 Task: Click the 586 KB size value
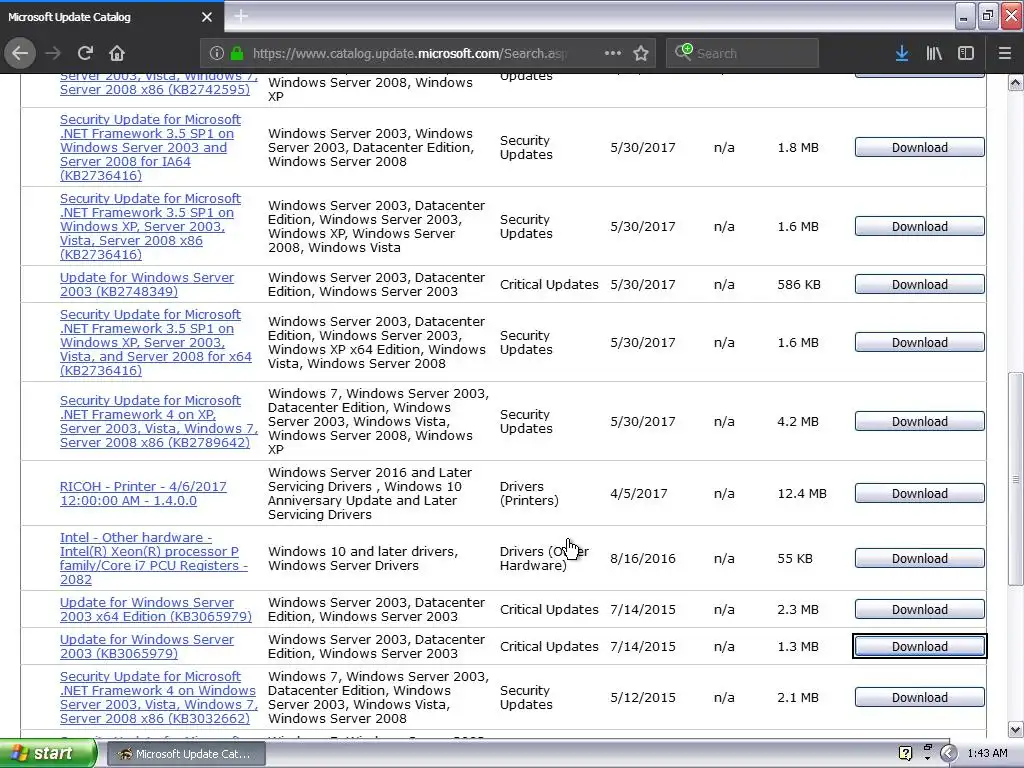799,285
